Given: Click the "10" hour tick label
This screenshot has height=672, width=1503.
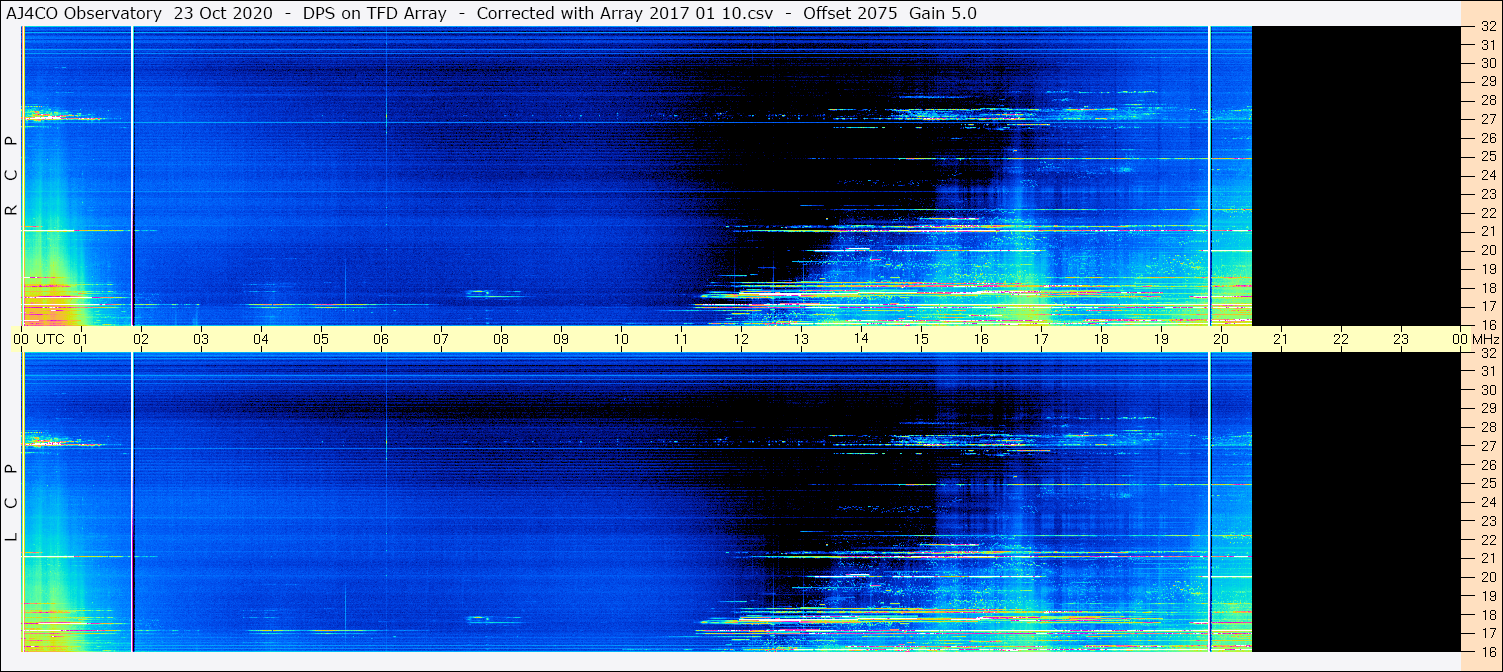Looking at the screenshot, I should (621, 339).
